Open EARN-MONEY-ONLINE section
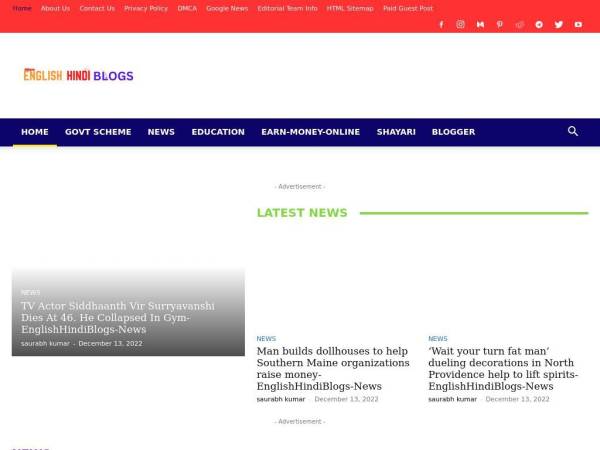Screen dimensions: 600x450 [310, 132]
